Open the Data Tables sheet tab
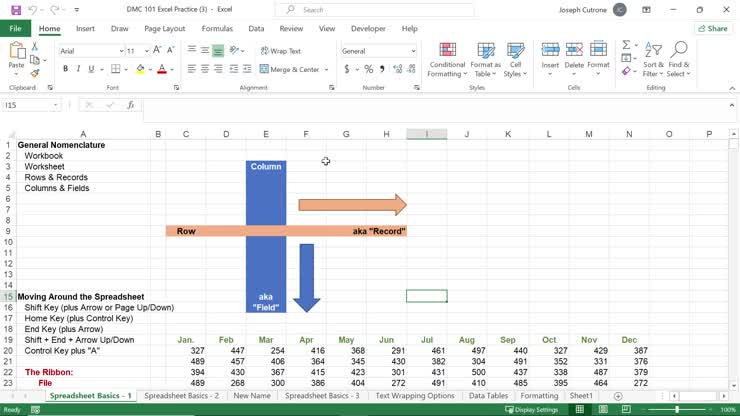The width and height of the screenshot is (740, 416). (488, 396)
